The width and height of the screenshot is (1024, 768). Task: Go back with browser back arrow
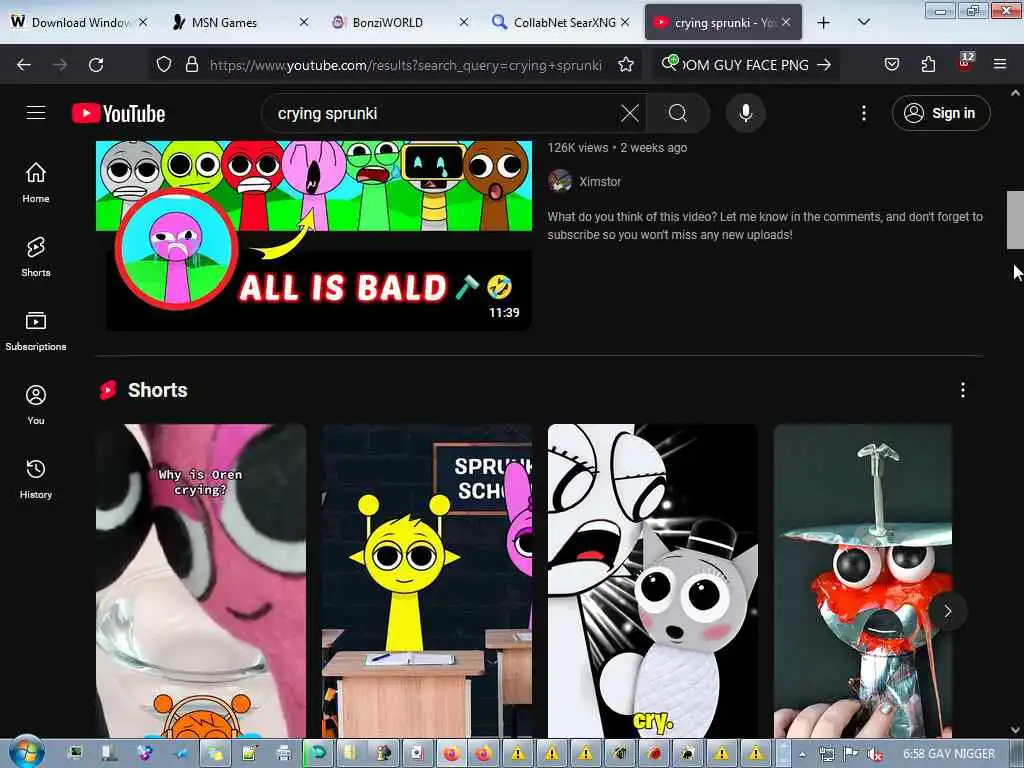pyautogui.click(x=24, y=65)
